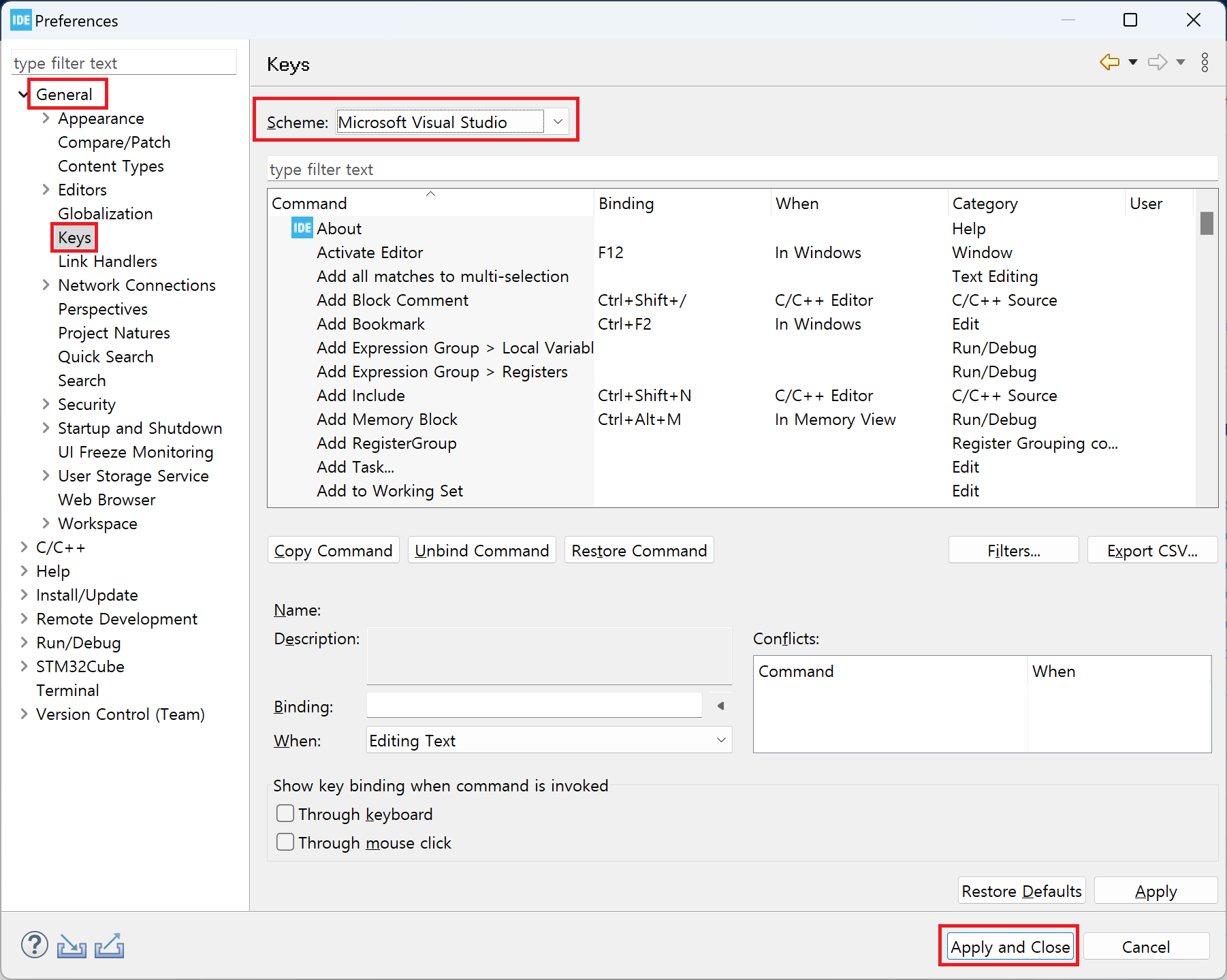
Task: Select Compare/Patch preference page
Action: 114,142
